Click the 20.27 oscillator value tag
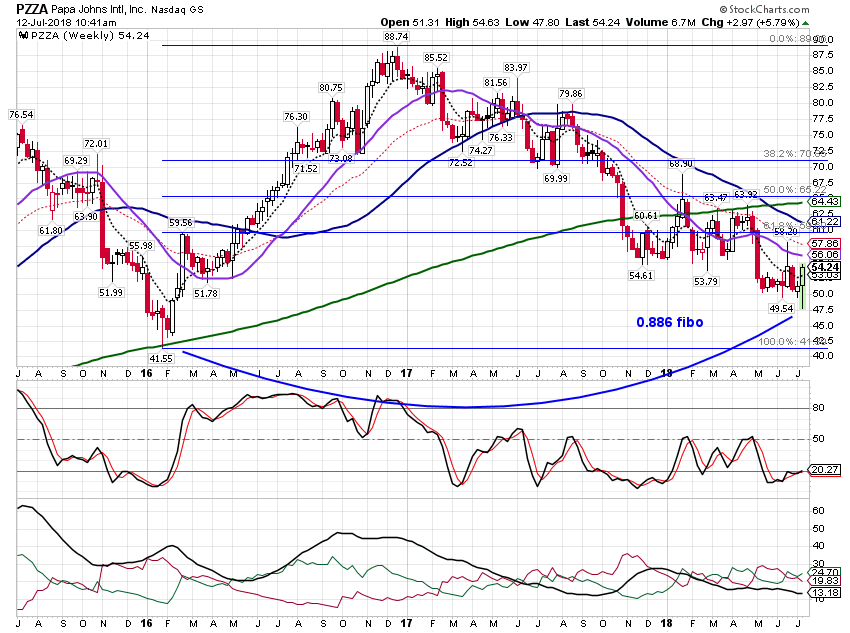This screenshot has width=850, height=633. coord(825,470)
